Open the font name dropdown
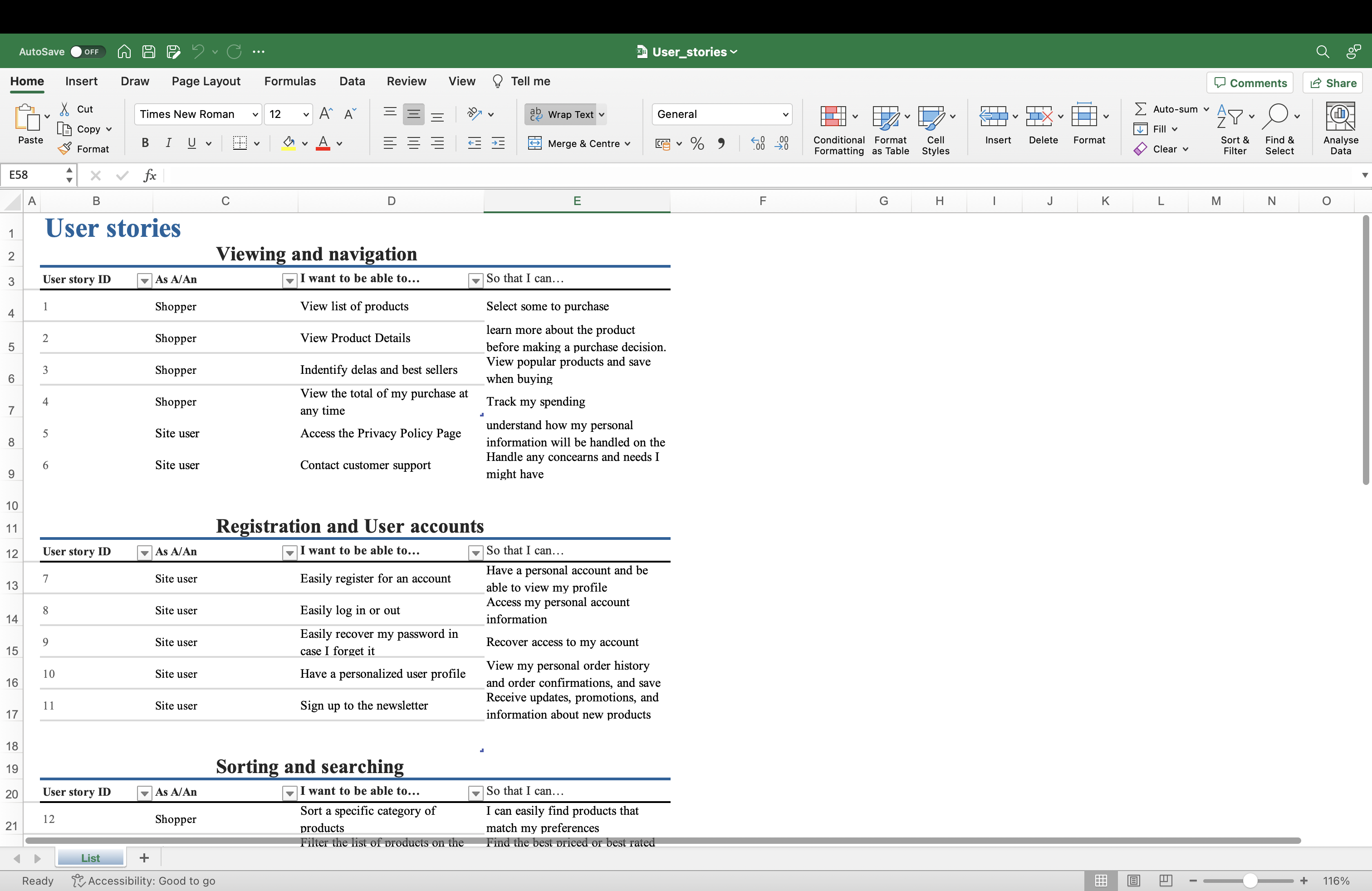Viewport: 1372px width, 891px height. click(255, 114)
